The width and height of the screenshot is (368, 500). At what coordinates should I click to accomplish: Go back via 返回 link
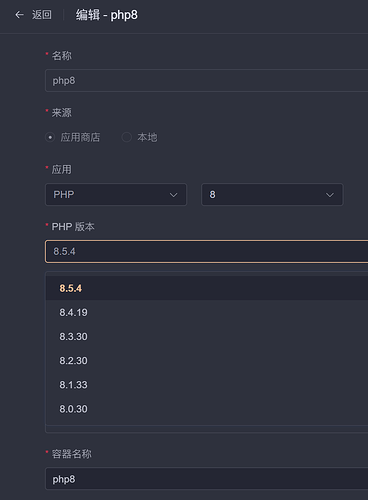(x=42, y=15)
